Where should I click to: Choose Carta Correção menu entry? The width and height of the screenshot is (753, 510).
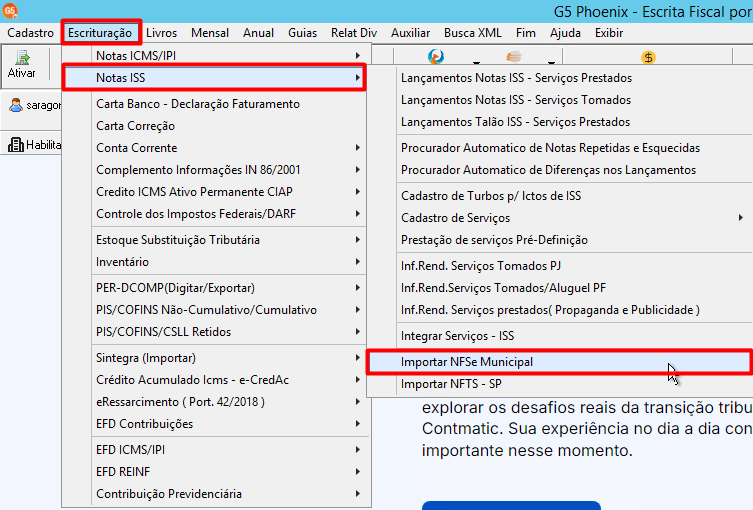(214, 126)
